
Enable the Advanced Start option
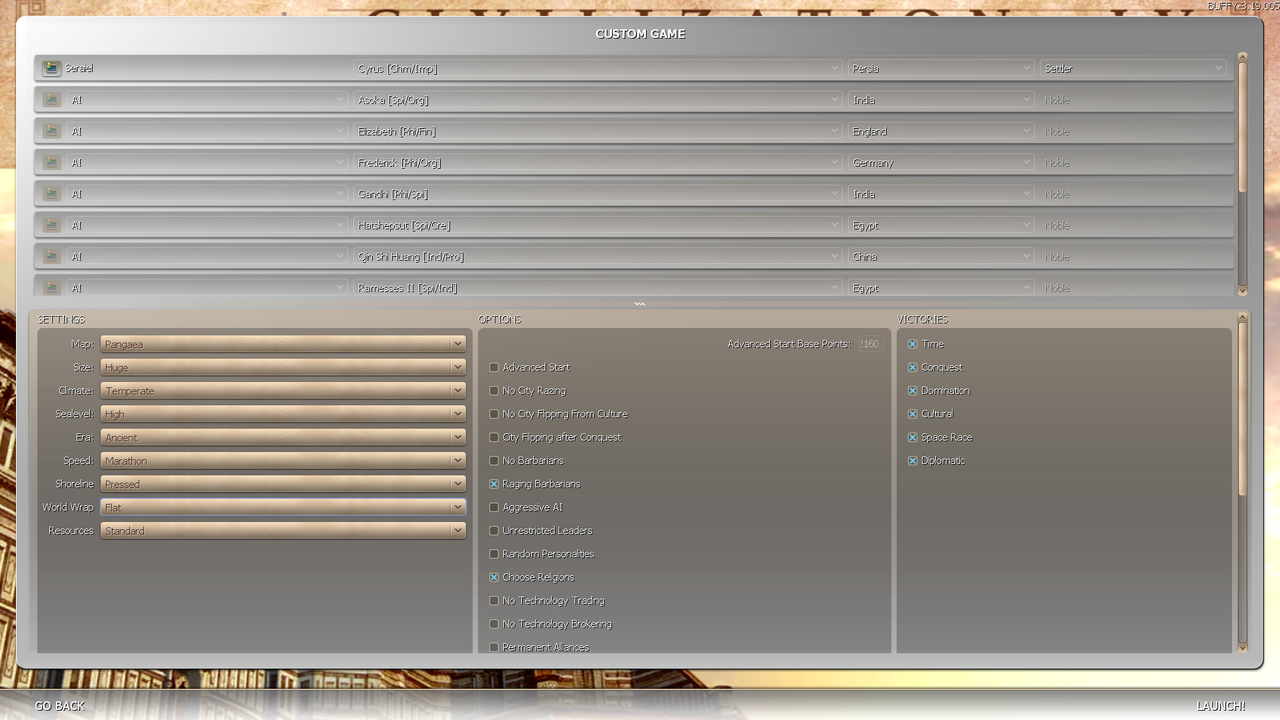click(x=494, y=367)
